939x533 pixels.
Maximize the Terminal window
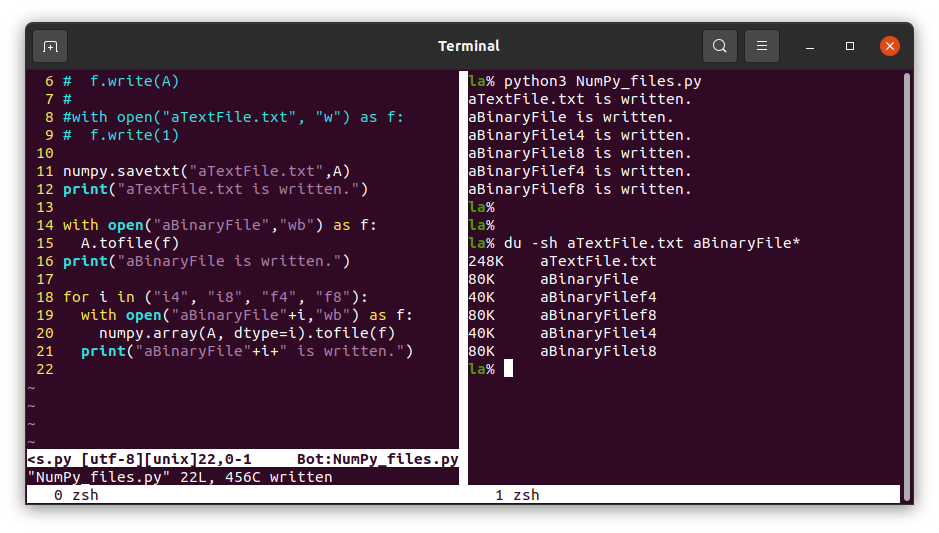click(850, 46)
